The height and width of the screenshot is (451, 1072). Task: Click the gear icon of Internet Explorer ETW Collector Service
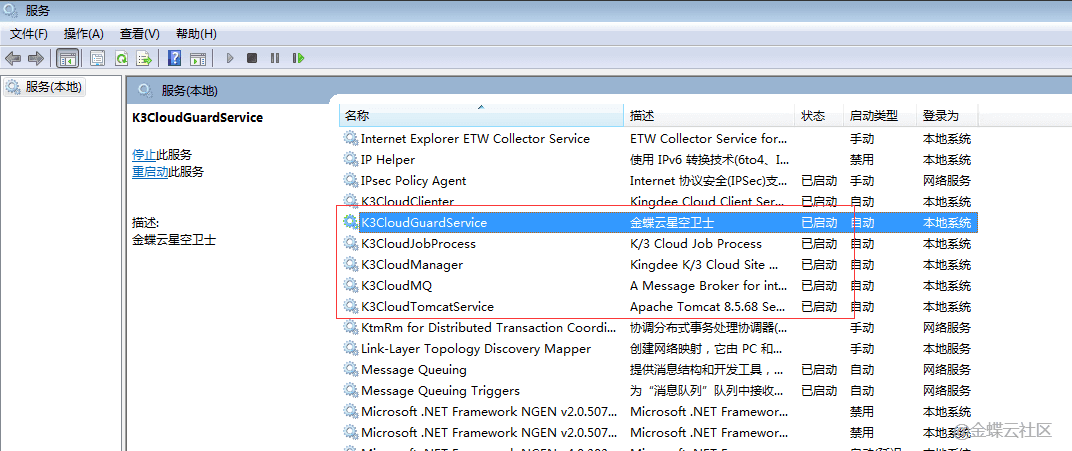pyautogui.click(x=350, y=139)
